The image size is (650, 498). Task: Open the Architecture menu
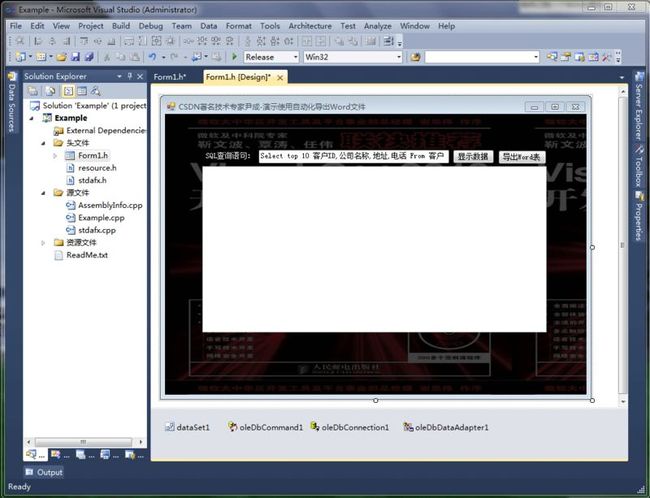coord(310,26)
